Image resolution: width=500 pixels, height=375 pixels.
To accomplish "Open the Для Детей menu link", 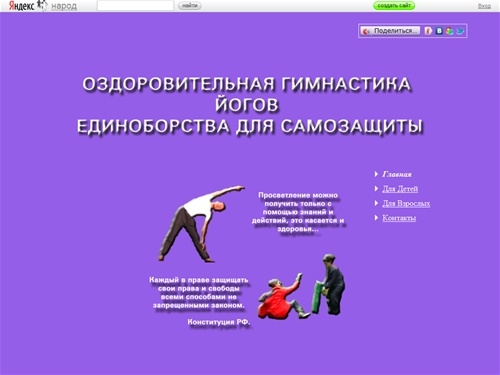I will coord(400,189).
